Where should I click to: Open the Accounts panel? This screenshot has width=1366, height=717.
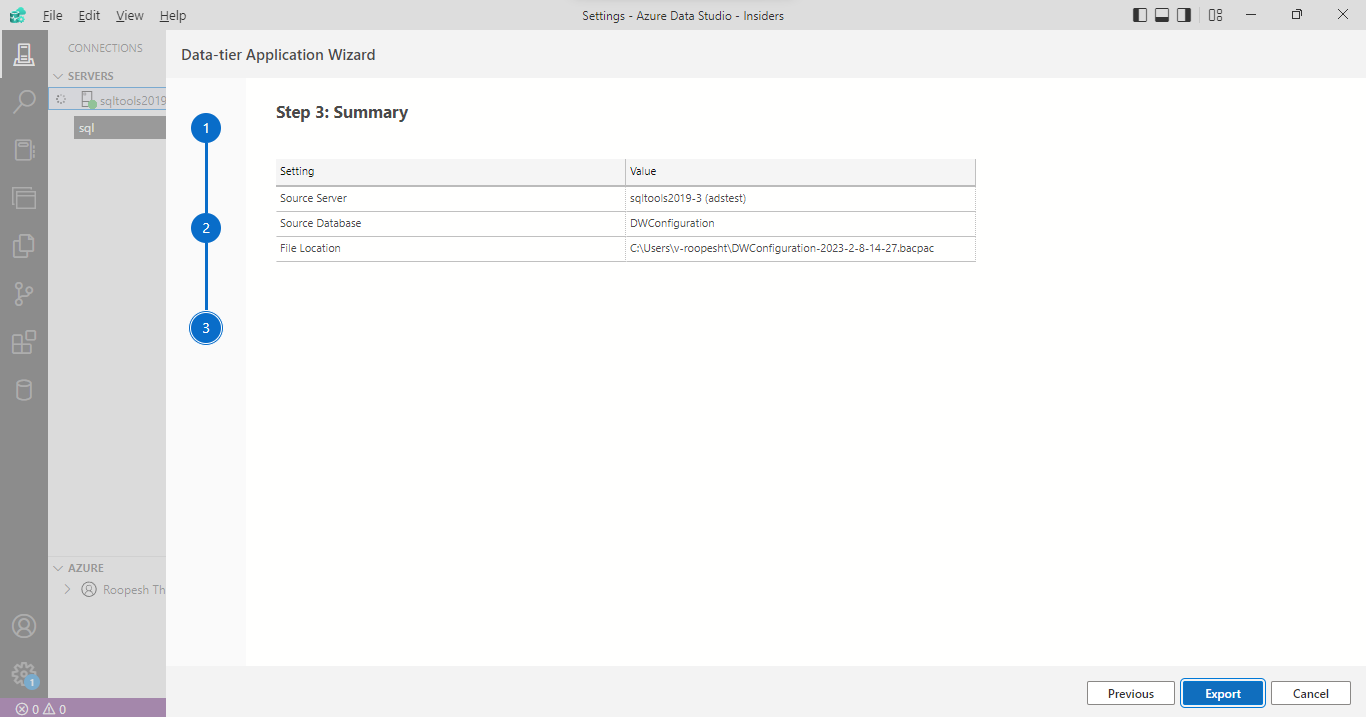pos(24,625)
